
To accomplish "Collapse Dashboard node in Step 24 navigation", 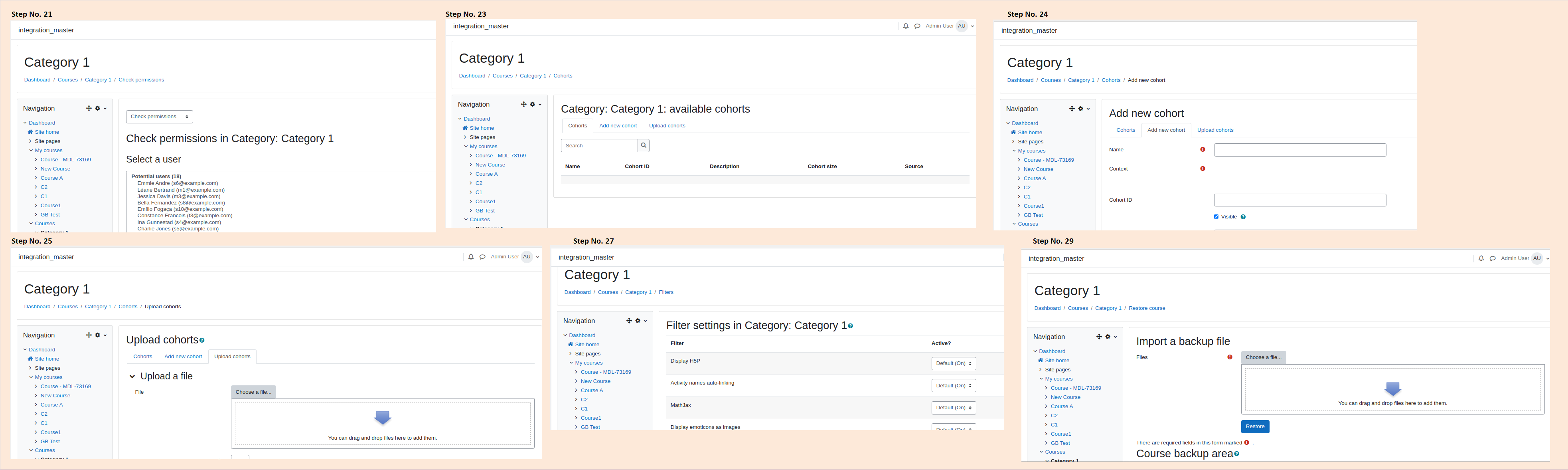I will click(1008, 123).
